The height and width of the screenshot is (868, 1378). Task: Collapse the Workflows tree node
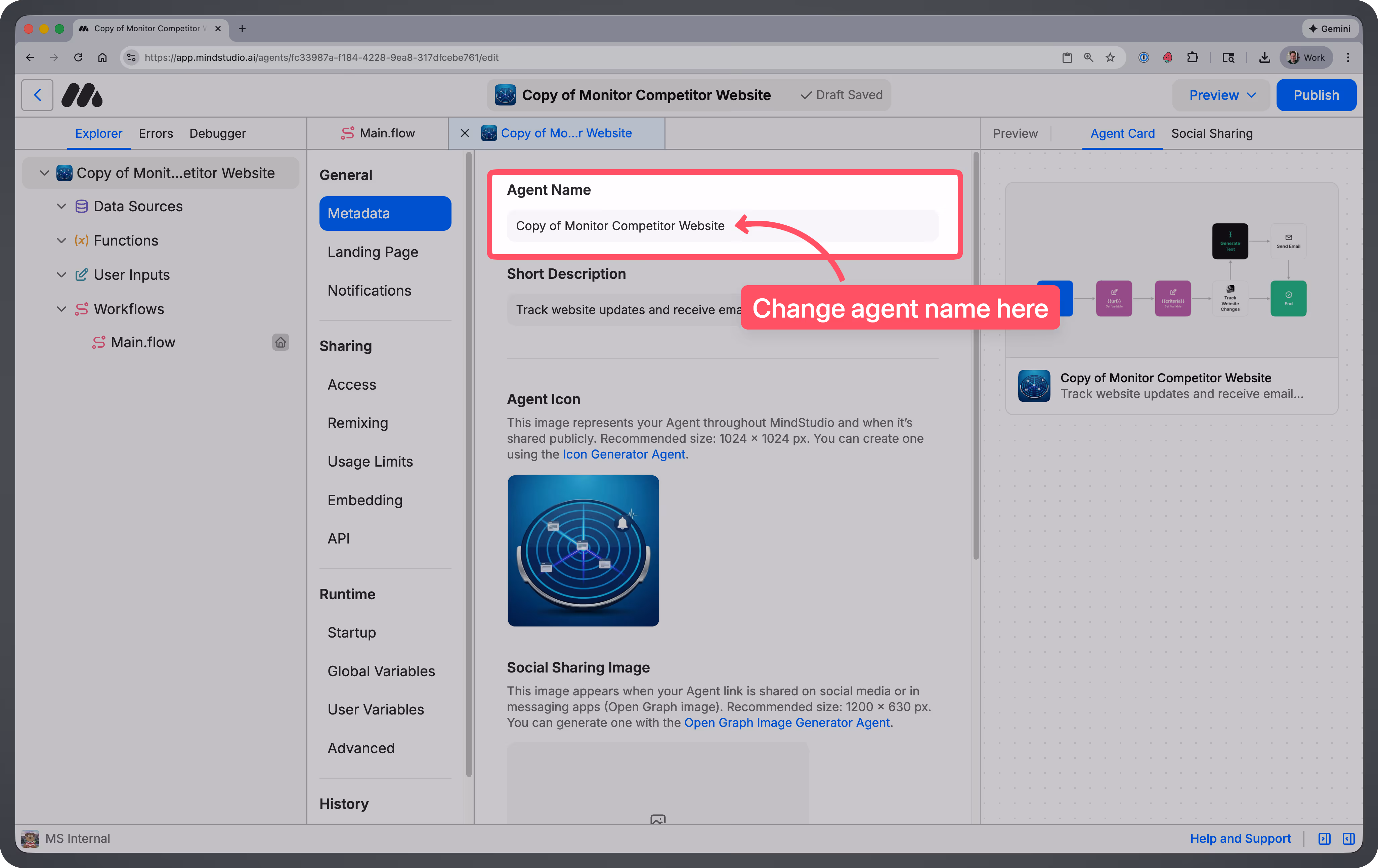click(61, 309)
